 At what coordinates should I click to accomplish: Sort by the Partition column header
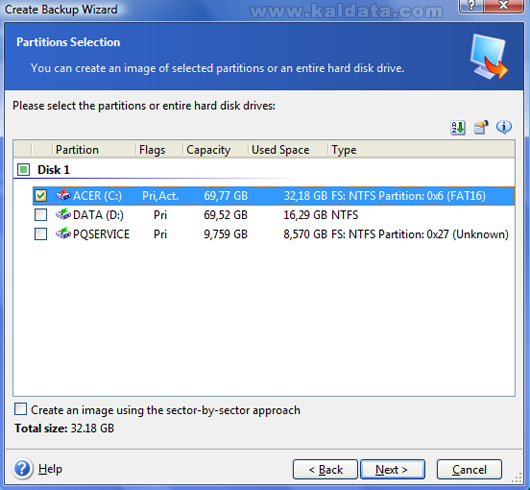point(94,150)
